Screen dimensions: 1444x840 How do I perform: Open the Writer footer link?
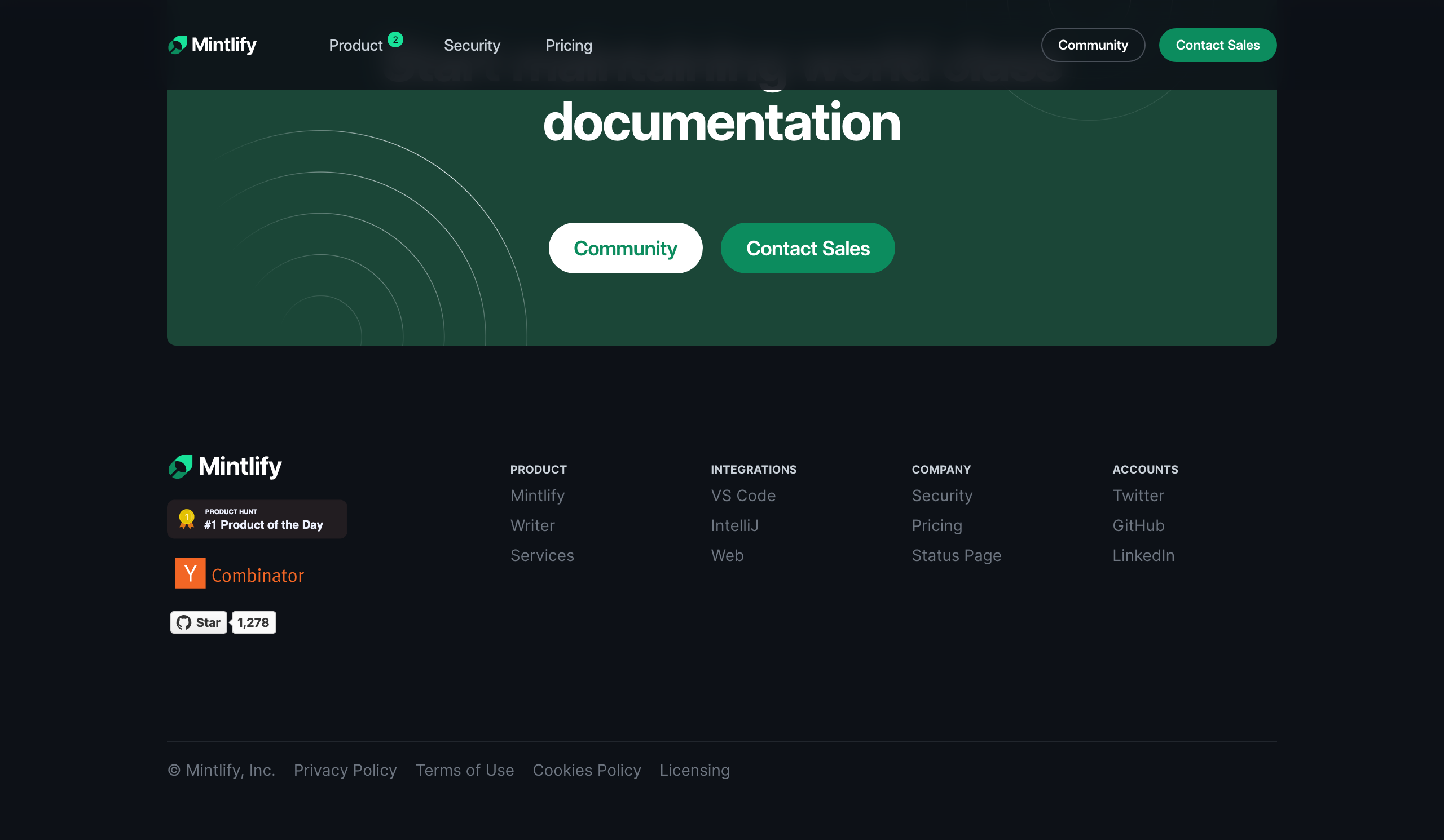pyautogui.click(x=532, y=525)
